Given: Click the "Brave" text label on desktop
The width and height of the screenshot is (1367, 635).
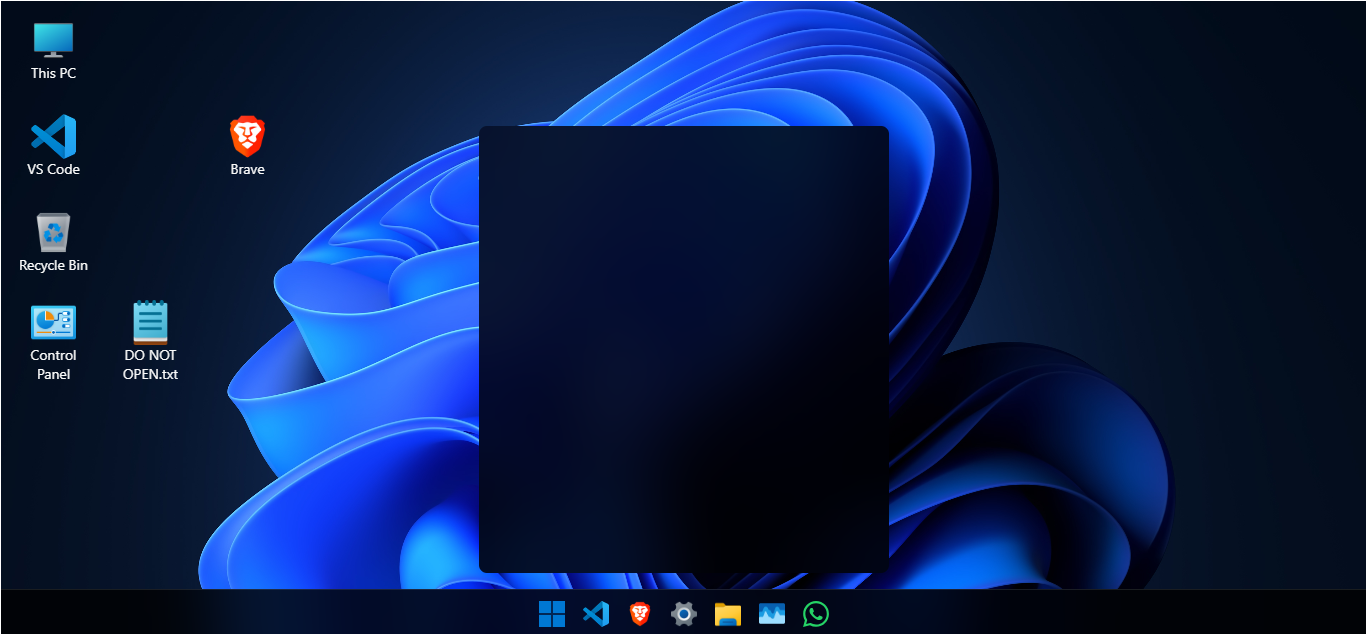Looking at the screenshot, I should tap(247, 169).
